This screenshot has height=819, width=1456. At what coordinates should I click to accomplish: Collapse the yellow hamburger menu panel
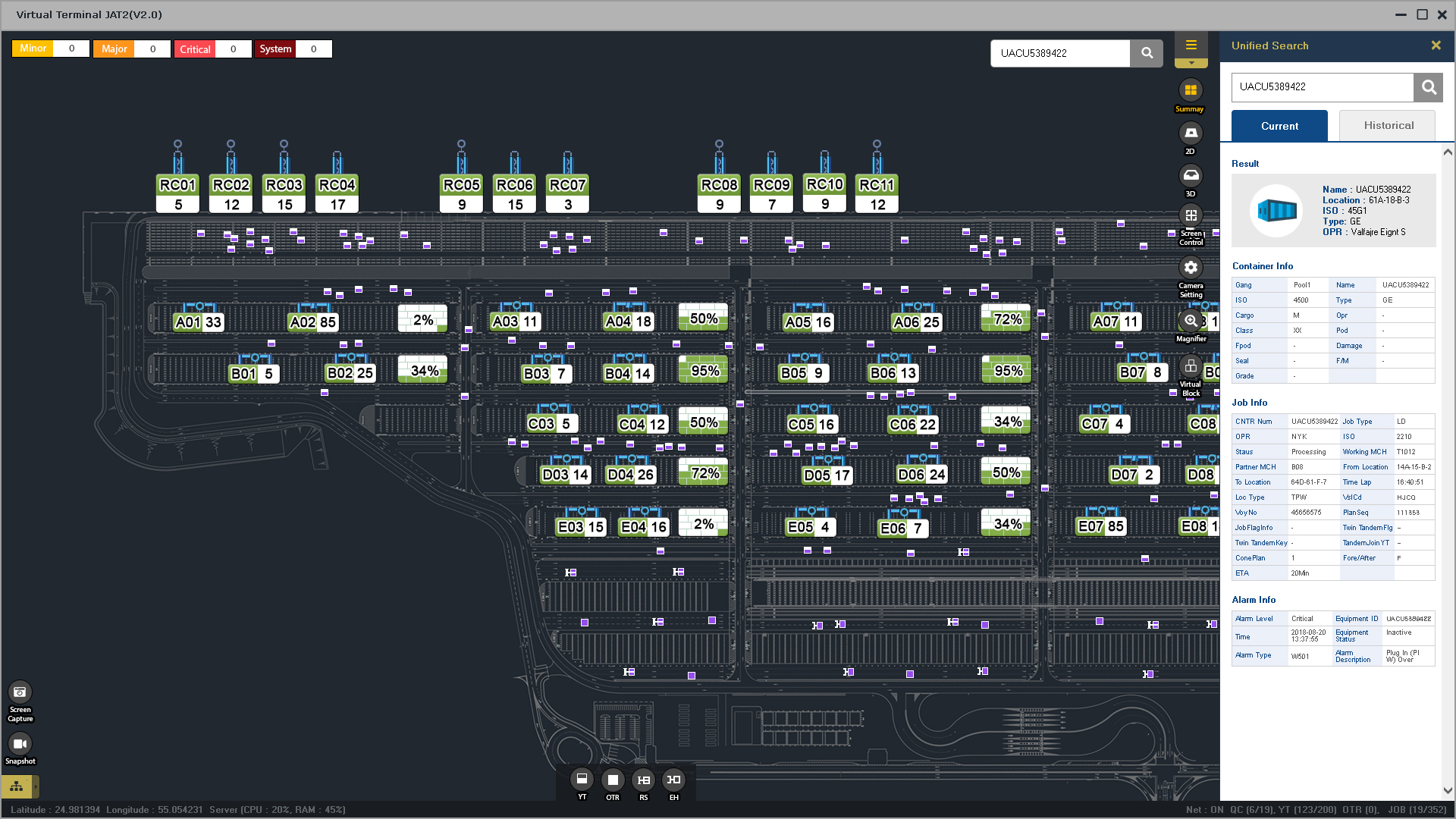tap(1191, 45)
